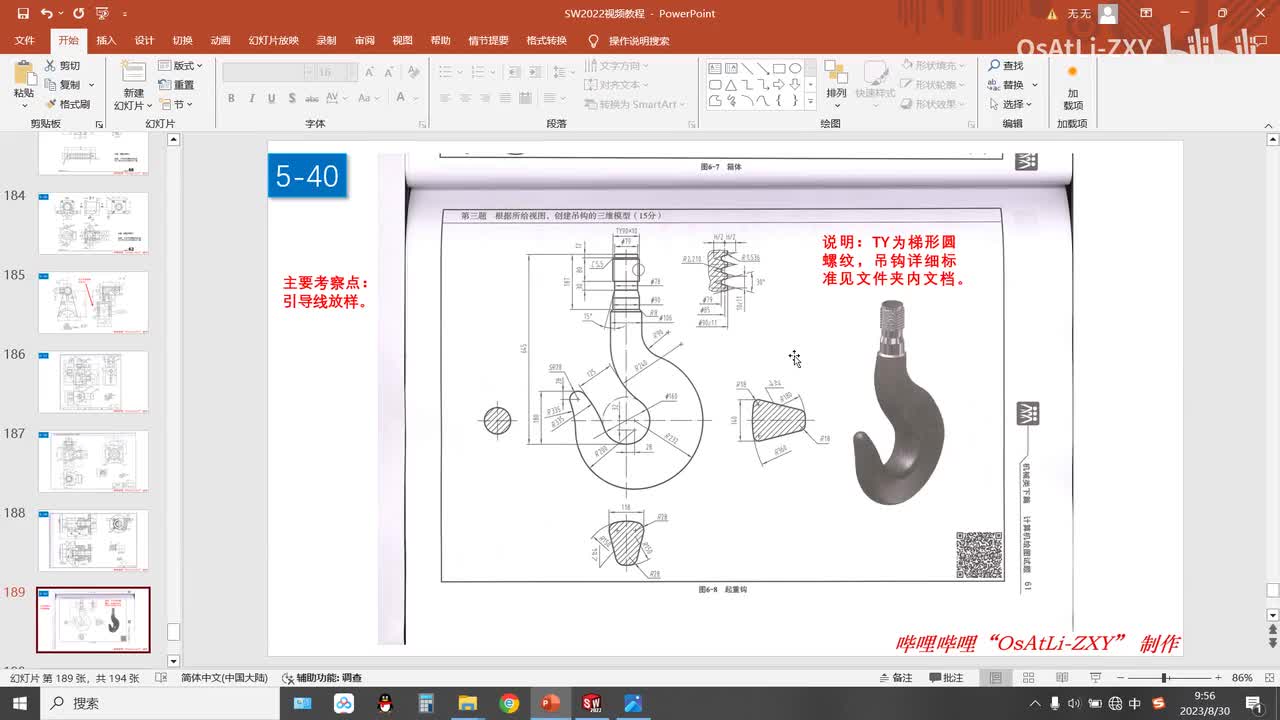The width and height of the screenshot is (1280, 720).
Task: Switch to the Animations (动画) tab
Action: pos(220,41)
